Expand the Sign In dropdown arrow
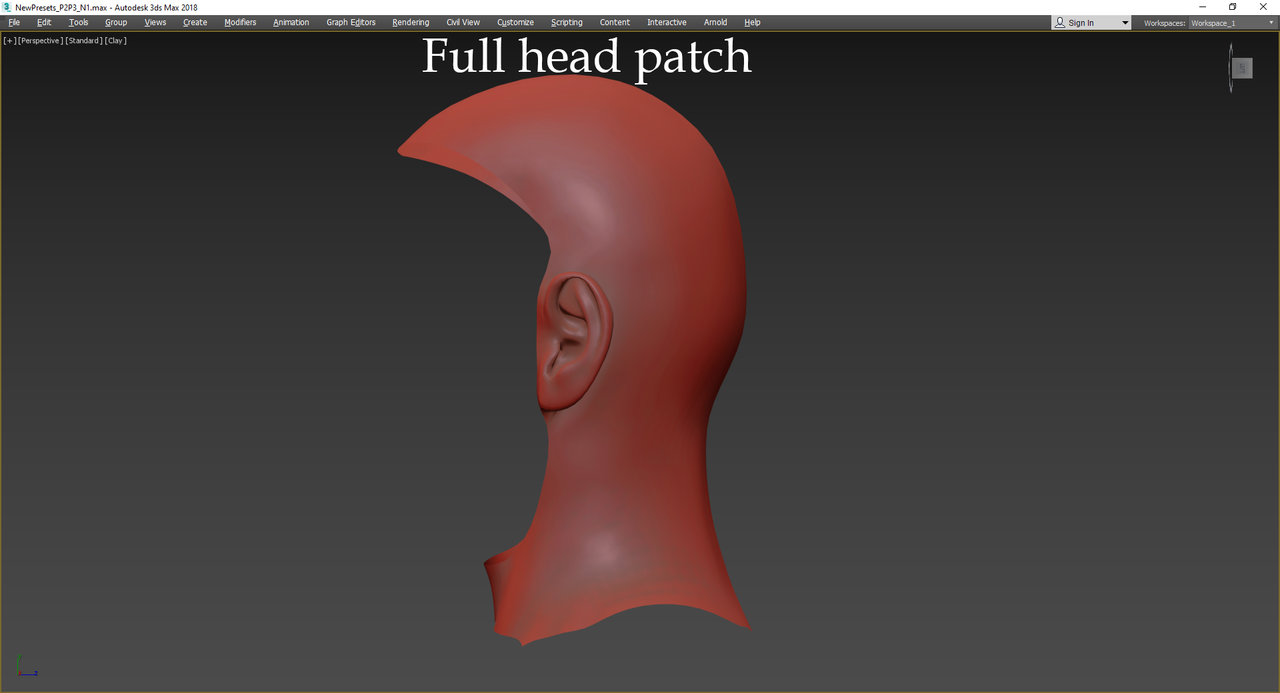 [x=1125, y=23]
